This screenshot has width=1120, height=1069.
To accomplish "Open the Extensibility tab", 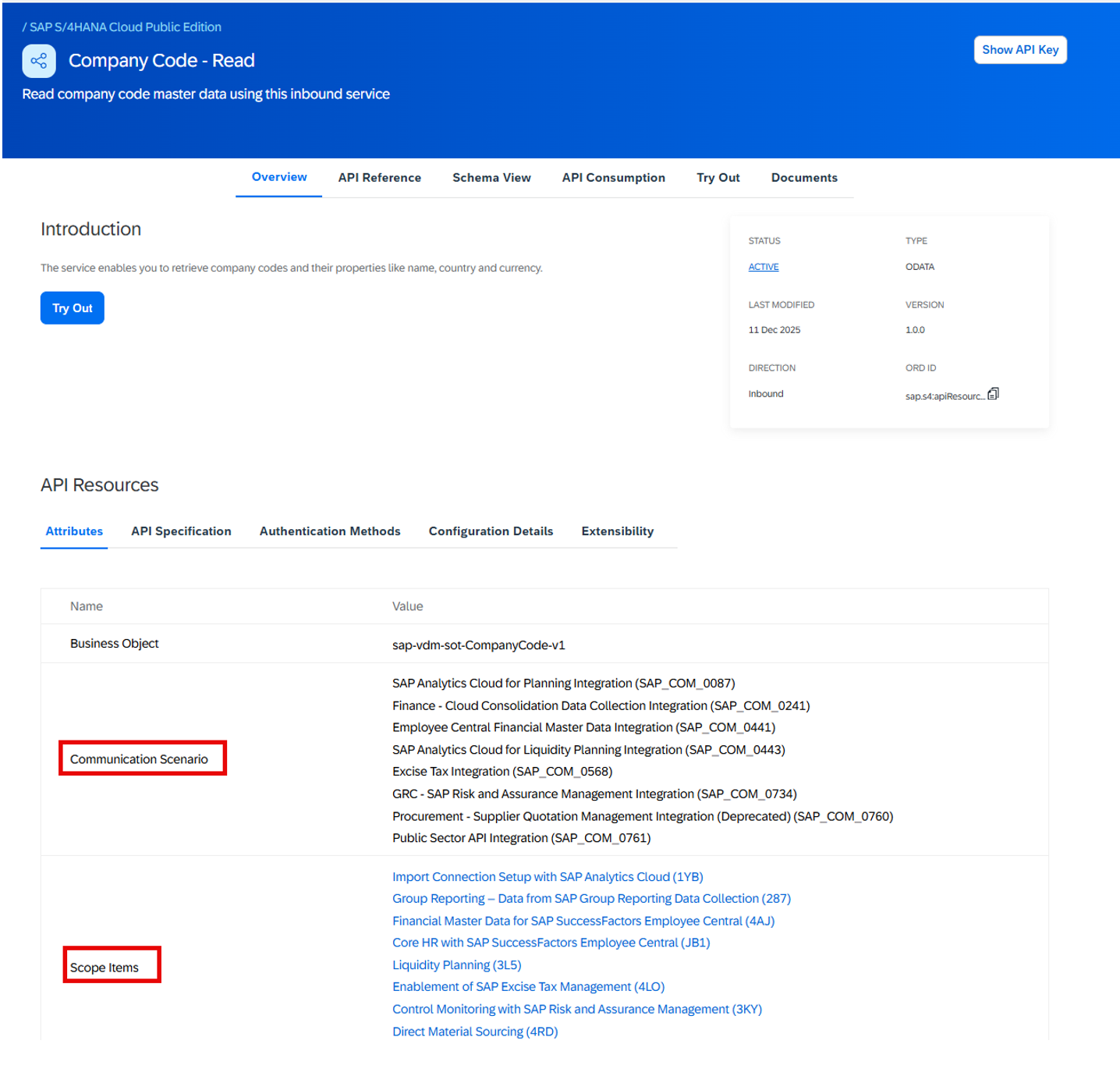I will pos(617,531).
